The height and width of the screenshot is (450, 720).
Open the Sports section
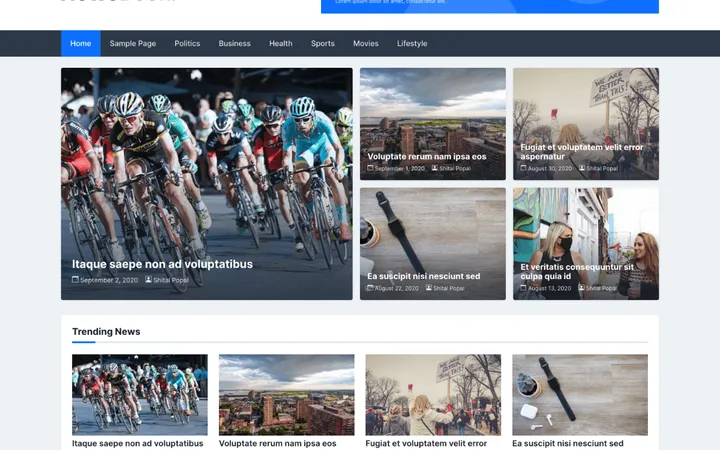(x=322, y=44)
